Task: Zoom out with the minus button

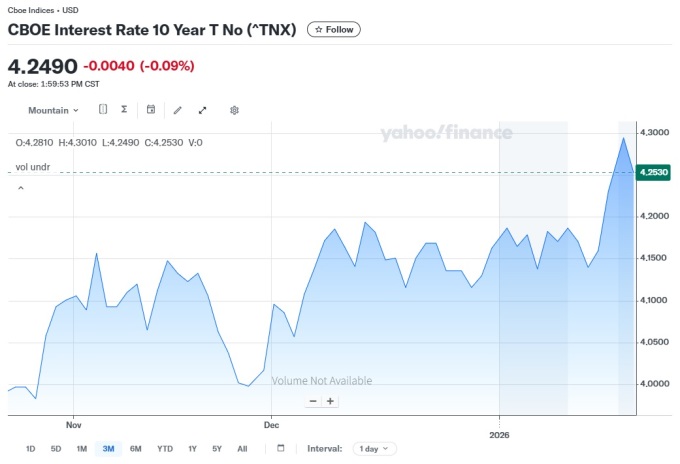Action: [x=313, y=401]
